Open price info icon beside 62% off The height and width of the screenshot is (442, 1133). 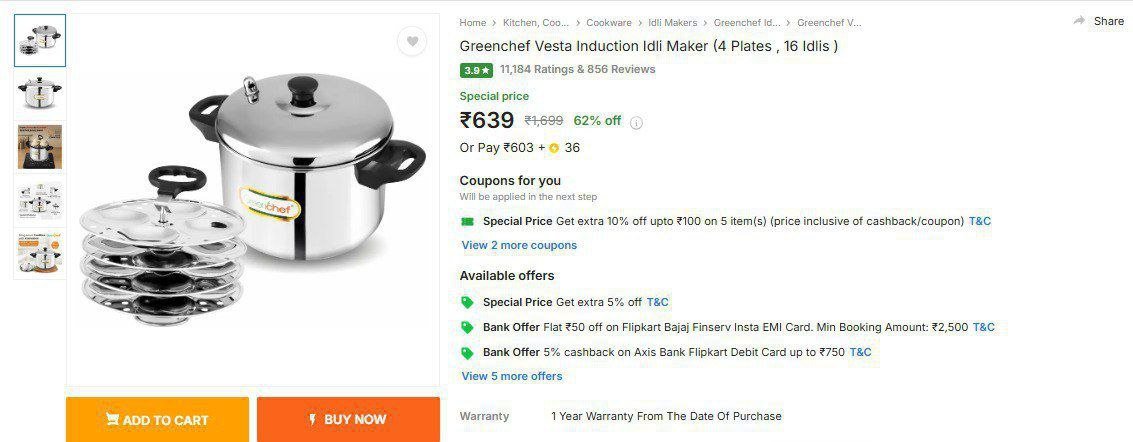[636, 123]
